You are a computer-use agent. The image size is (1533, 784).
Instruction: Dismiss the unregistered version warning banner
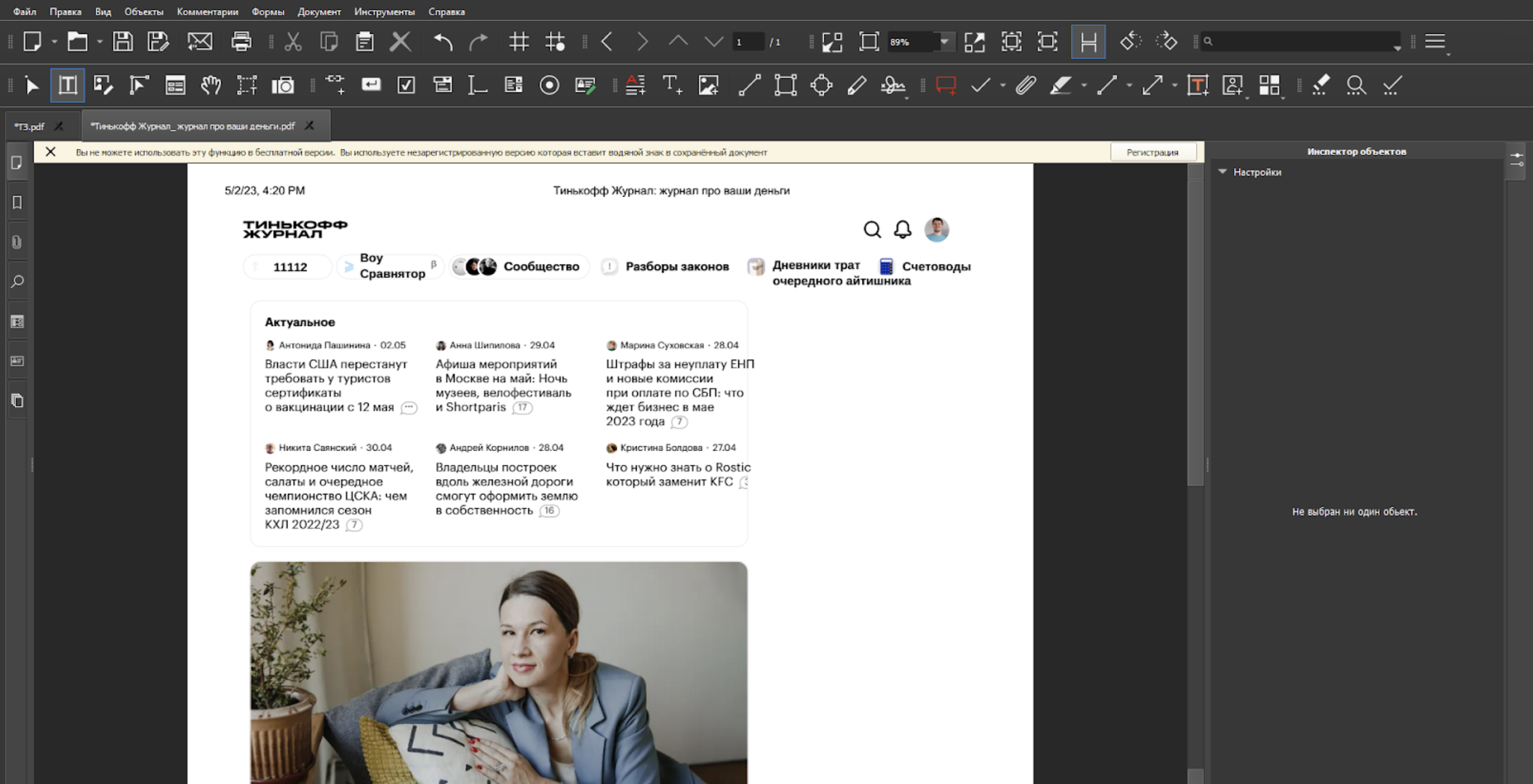click(x=50, y=152)
